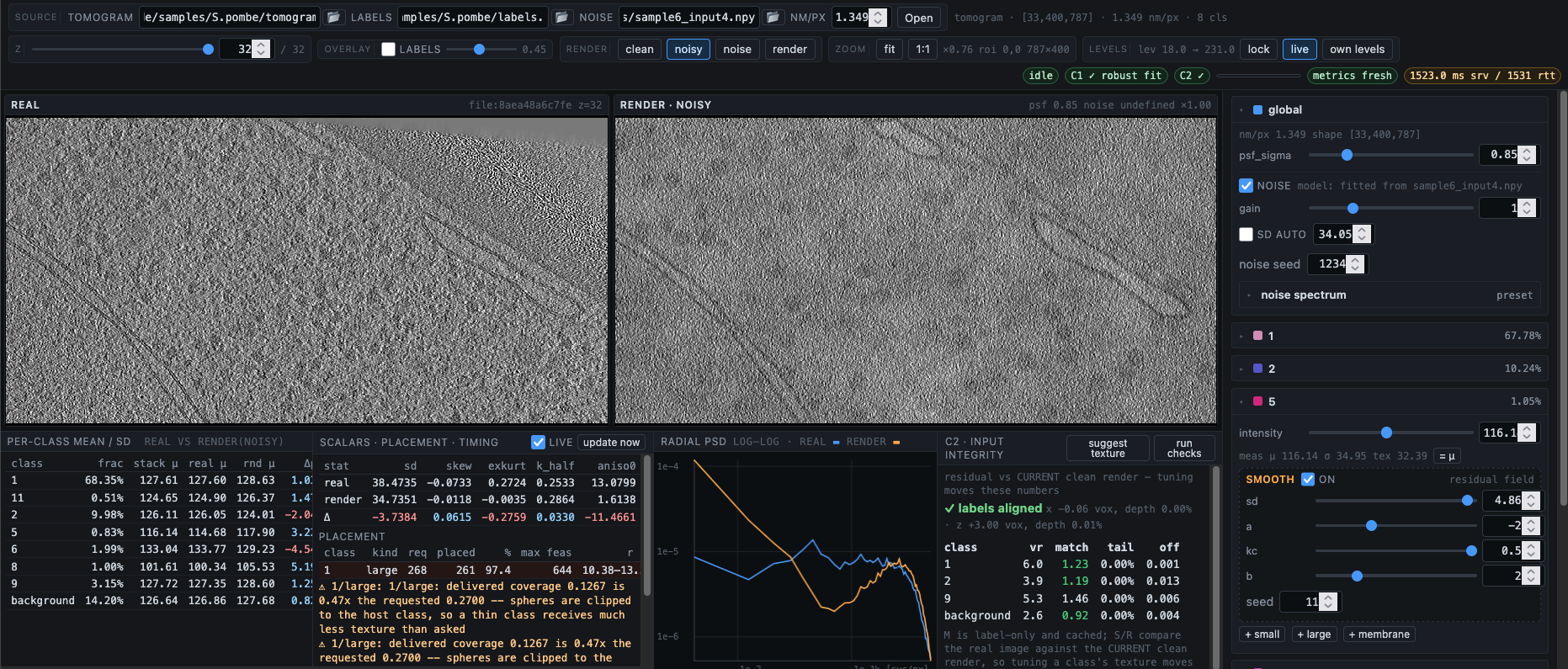Add a small texture component

tap(1262, 634)
